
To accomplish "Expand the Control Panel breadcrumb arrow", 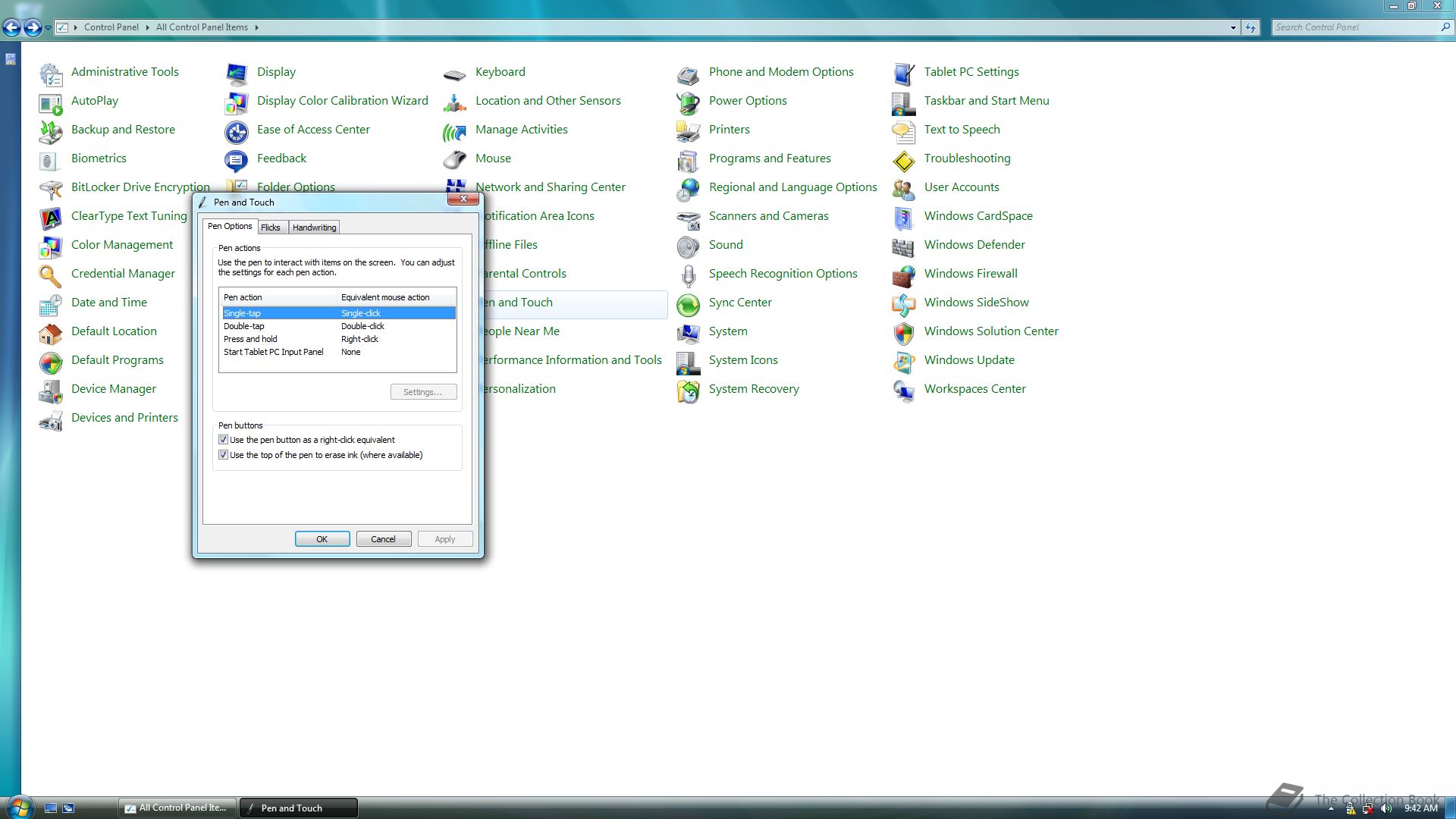I will click(147, 27).
